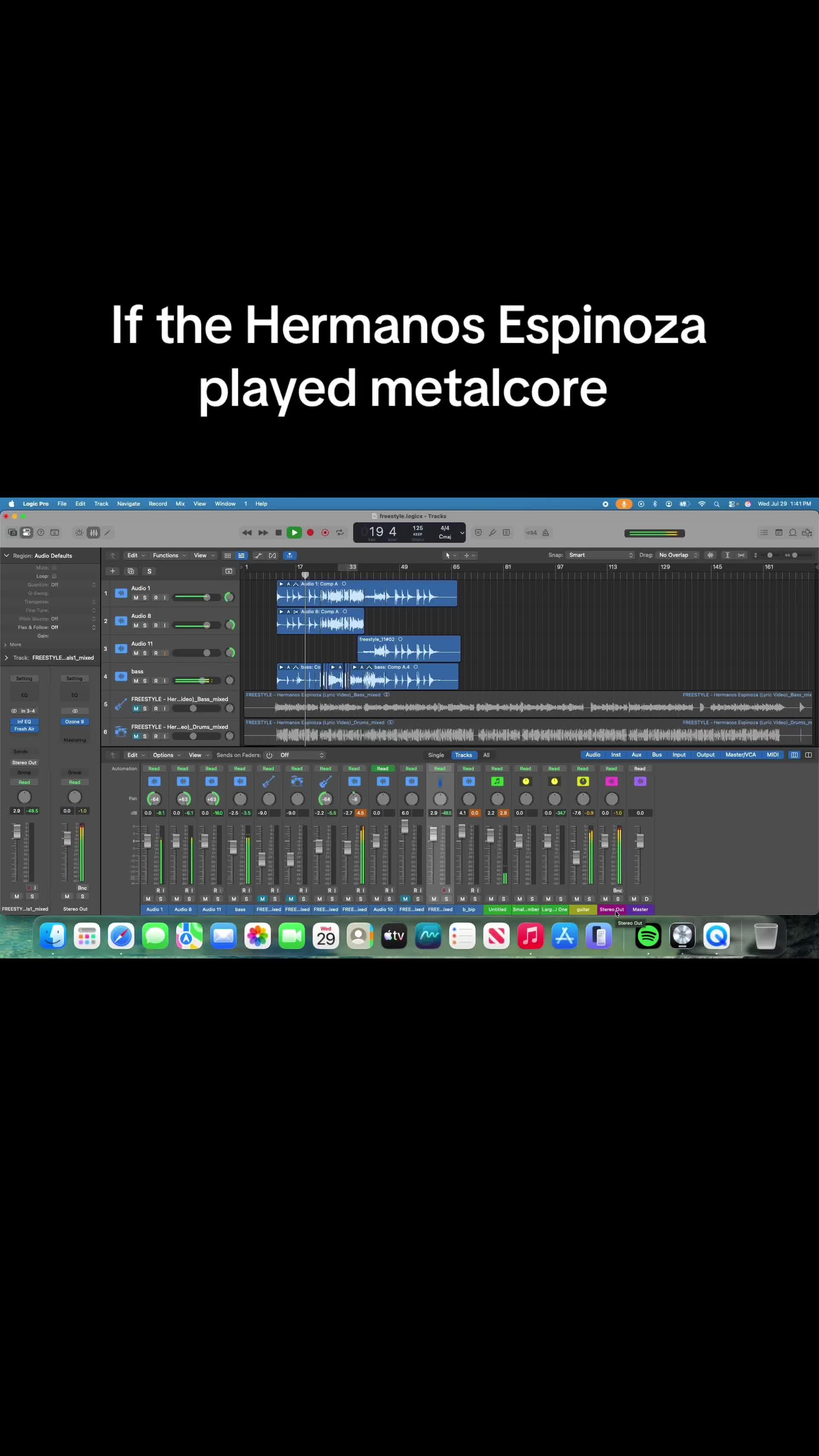This screenshot has height=1456, width=819.
Task: Toggle the Cycle loop button
Action: 340,533
